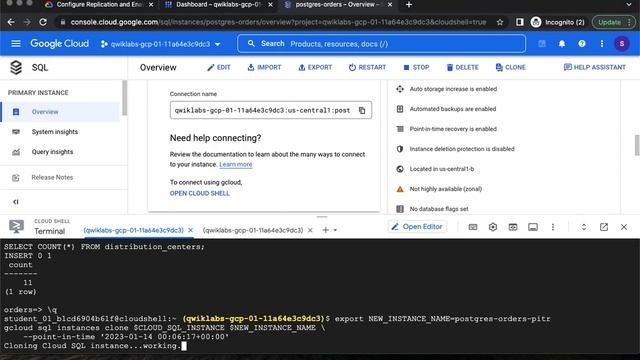Open the project selector qwiklabs-gcp-01-11a64e3c9dc3
Viewport: 640px width, 360px height.
pos(161,44)
